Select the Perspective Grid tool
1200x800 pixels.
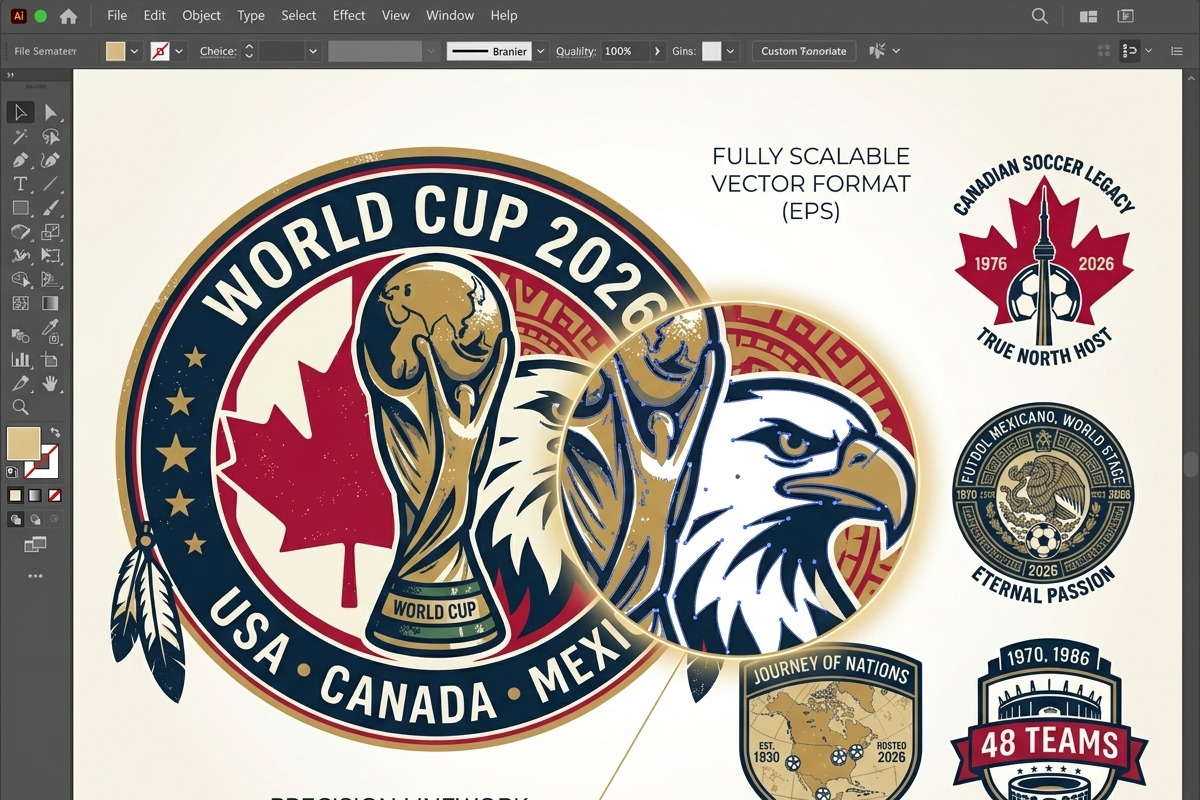[50, 280]
